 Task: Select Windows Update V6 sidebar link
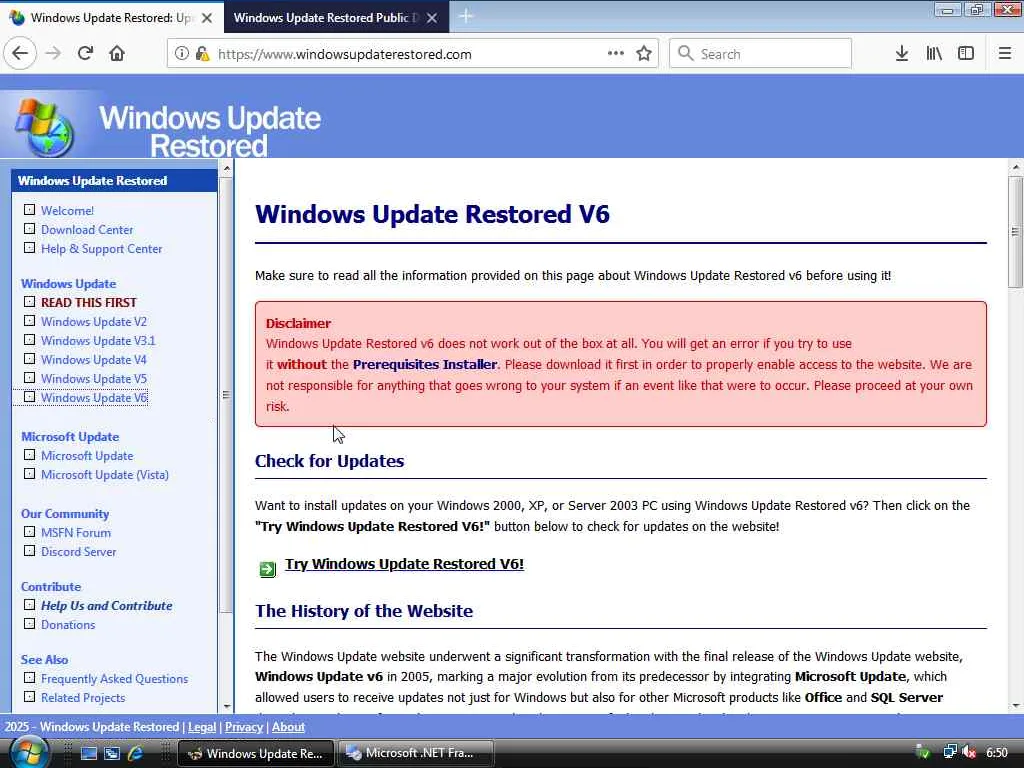pyautogui.click(x=94, y=397)
